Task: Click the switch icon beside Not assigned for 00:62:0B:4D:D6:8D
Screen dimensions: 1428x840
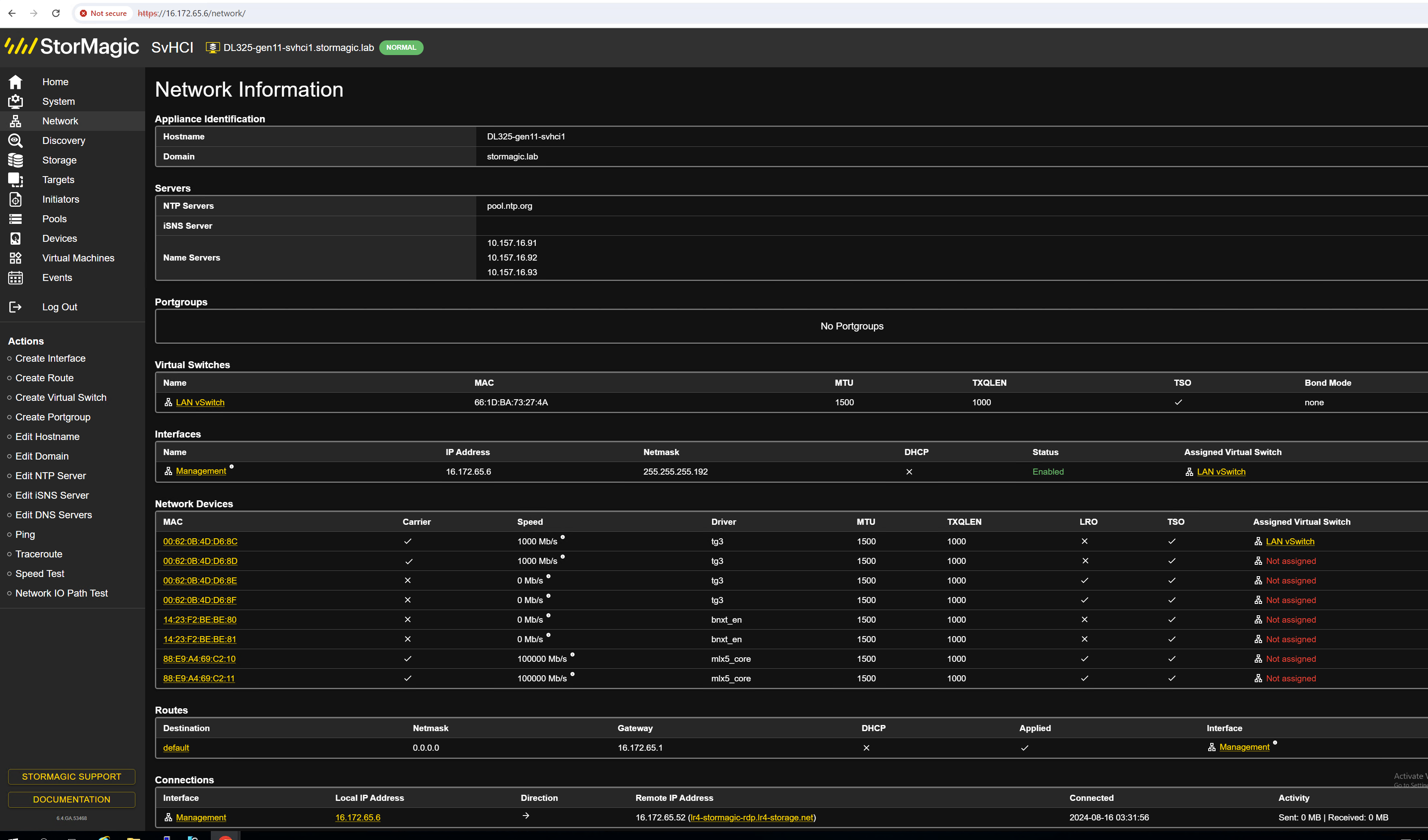Action: [x=1258, y=561]
